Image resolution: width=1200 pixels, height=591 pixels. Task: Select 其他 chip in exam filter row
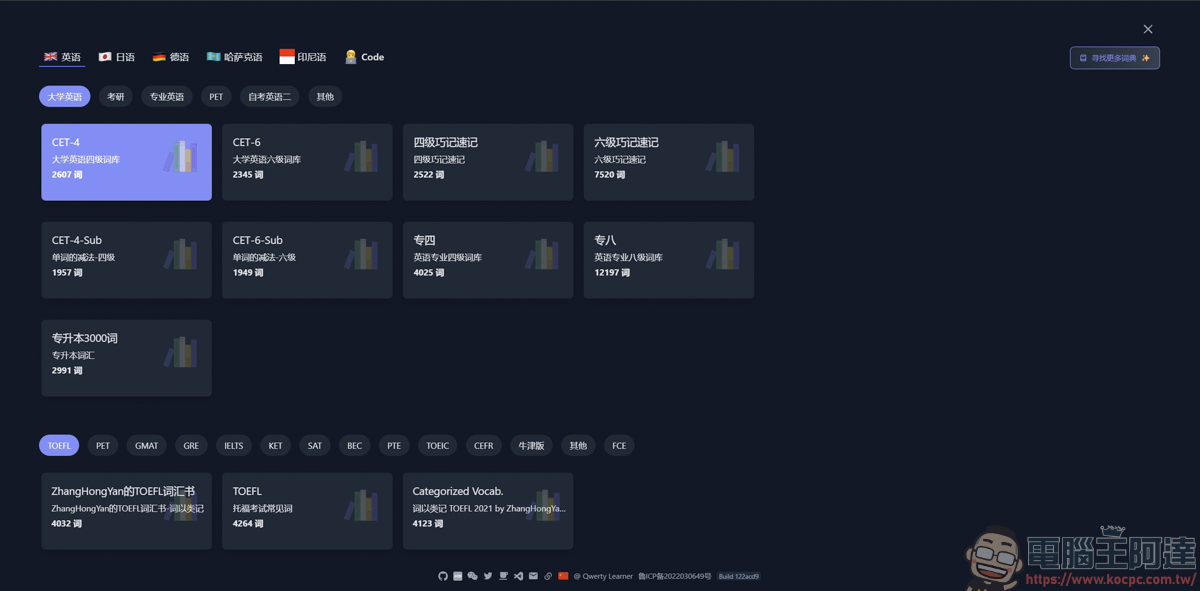[578, 446]
